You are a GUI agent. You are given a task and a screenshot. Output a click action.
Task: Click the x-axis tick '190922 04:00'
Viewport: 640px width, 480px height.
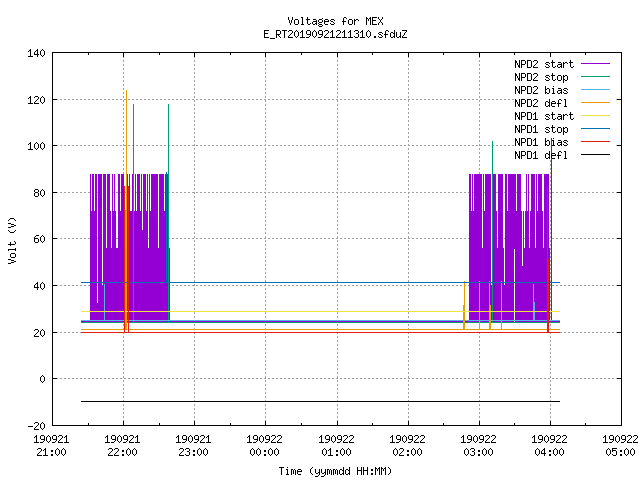coord(549,446)
